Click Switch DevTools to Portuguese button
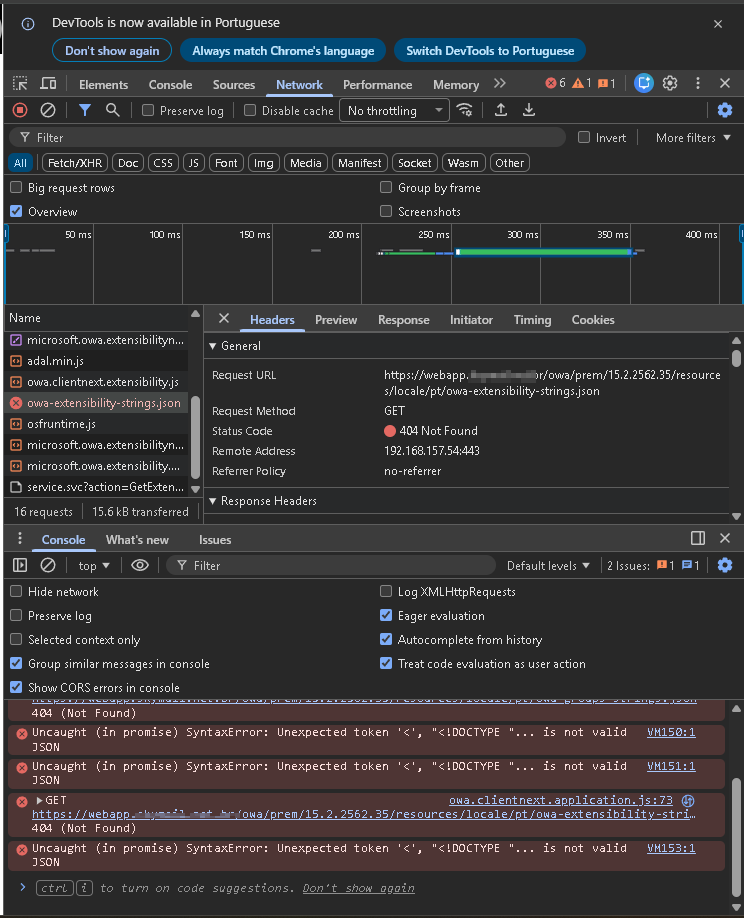Screen dimensions: 744x918 click(x=490, y=51)
